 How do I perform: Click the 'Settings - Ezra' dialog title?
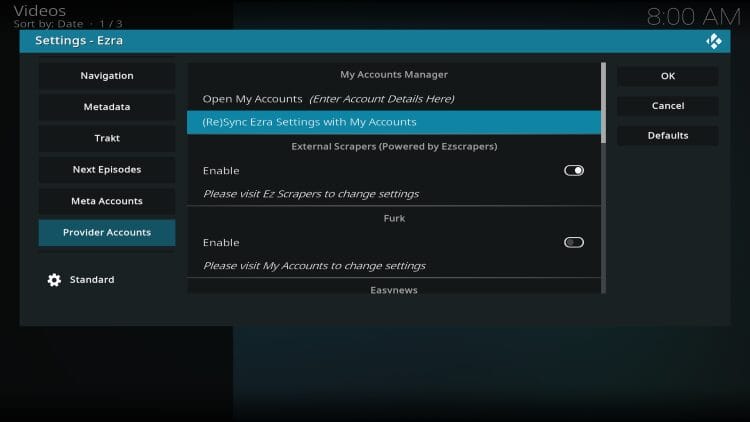tap(79, 41)
